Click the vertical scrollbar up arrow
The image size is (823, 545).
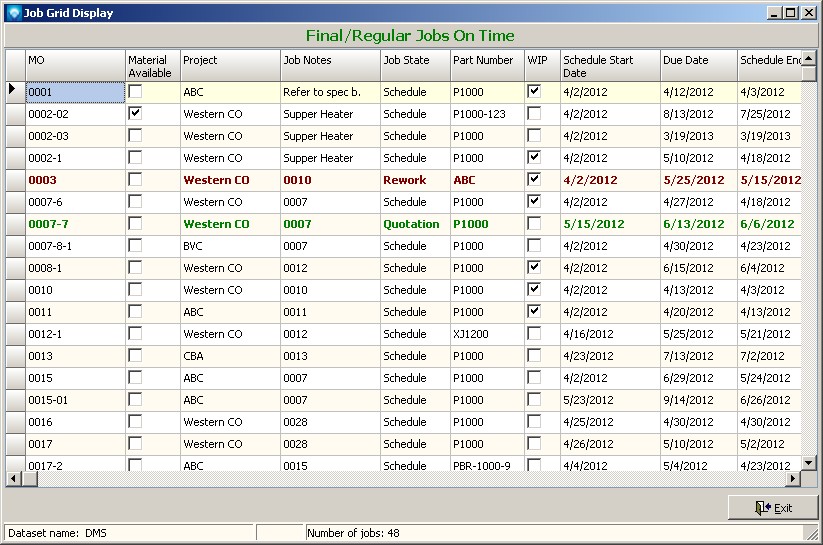pos(809,58)
